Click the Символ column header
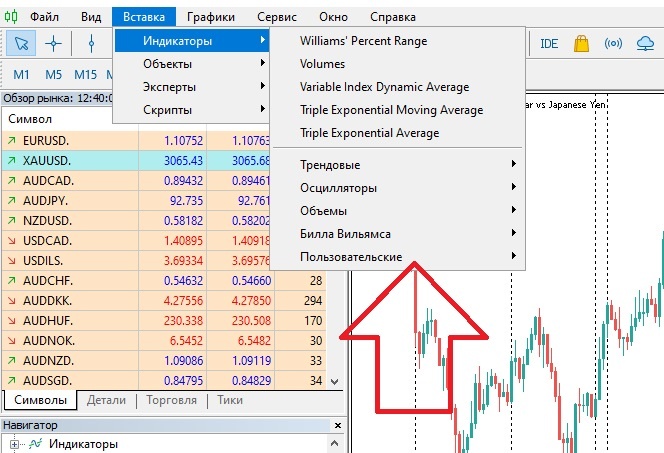 click(x=30, y=119)
